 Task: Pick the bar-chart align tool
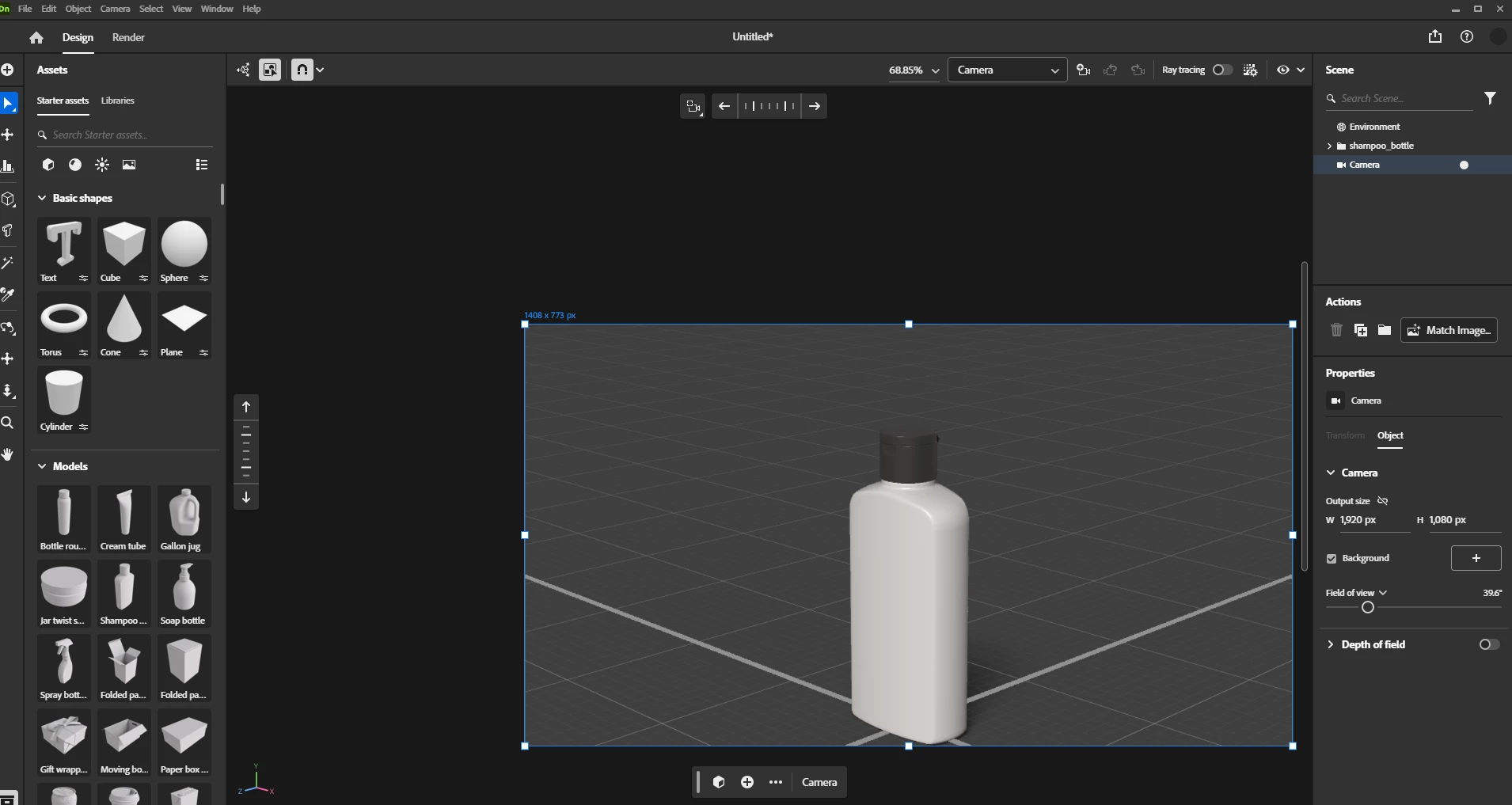(8, 166)
